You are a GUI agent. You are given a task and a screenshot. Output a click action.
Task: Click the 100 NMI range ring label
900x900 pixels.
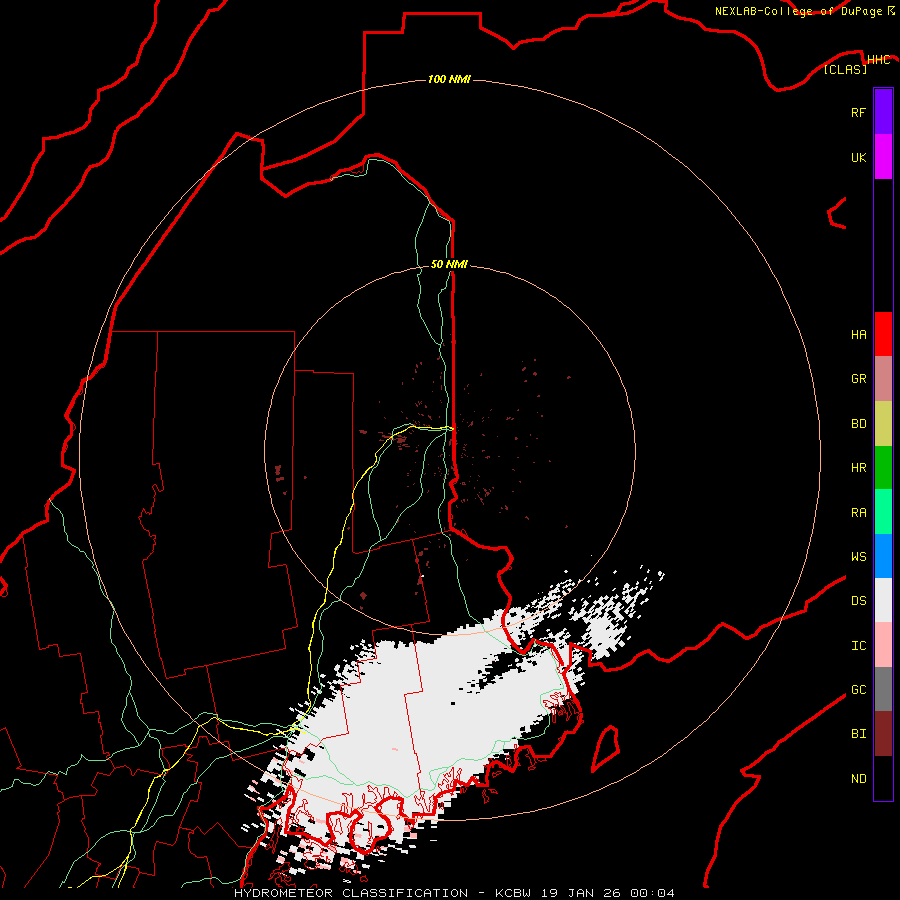pyautogui.click(x=449, y=79)
